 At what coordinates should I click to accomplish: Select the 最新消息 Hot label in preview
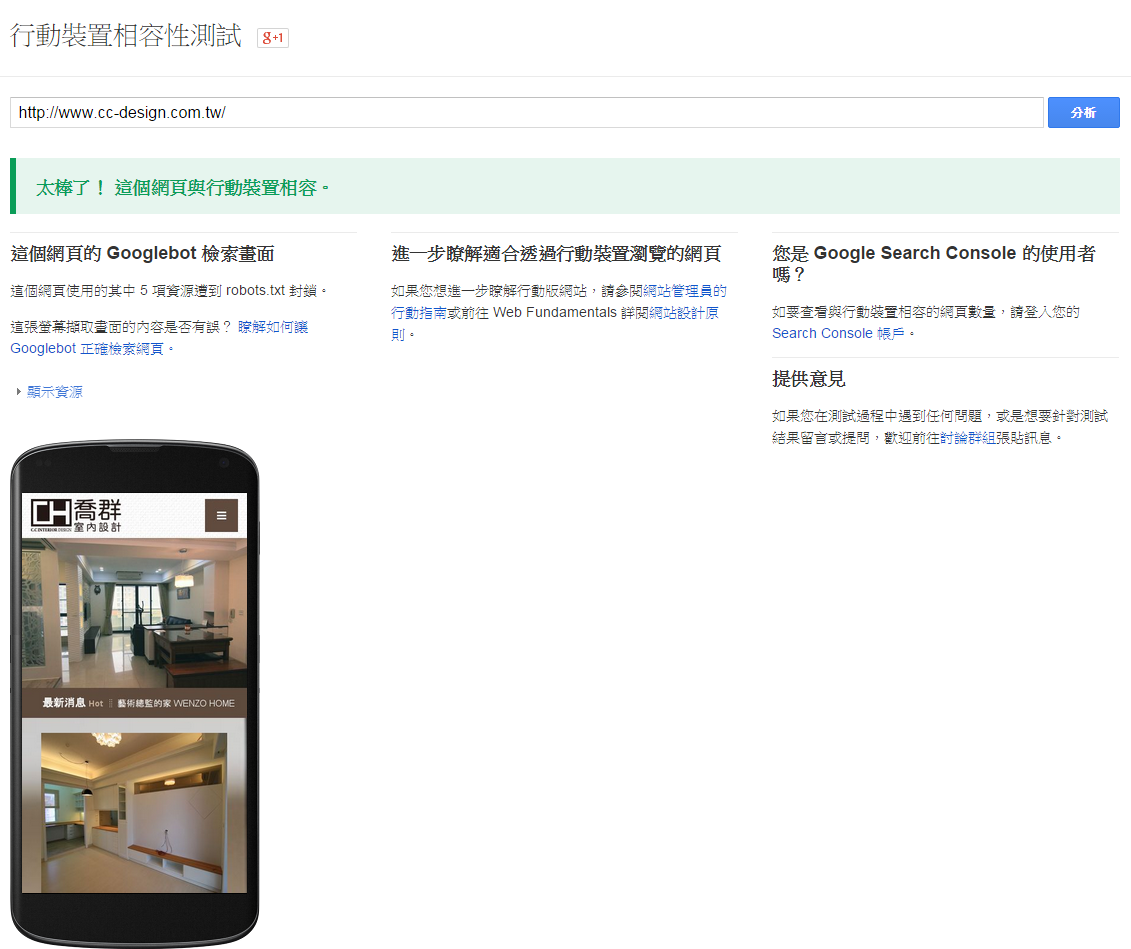(72, 703)
